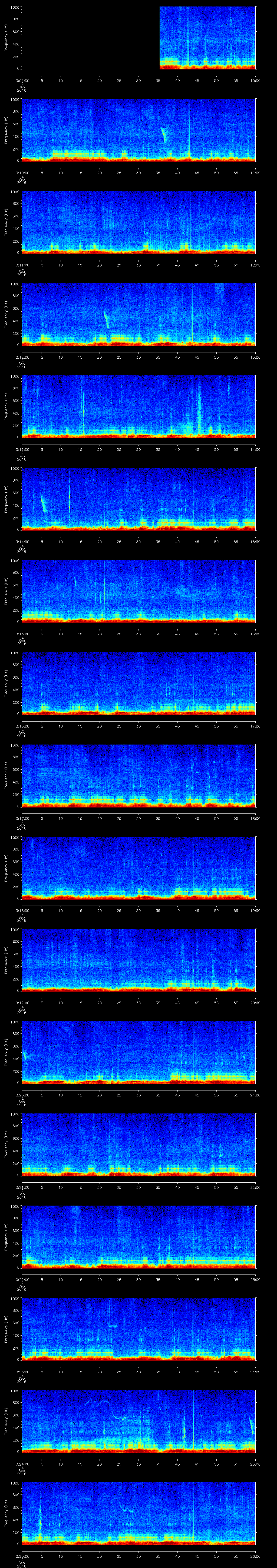Viewport: 277px width, 1568px height.
Task: Click the 10:00 end label of first panel
Action: click(255, 80)
